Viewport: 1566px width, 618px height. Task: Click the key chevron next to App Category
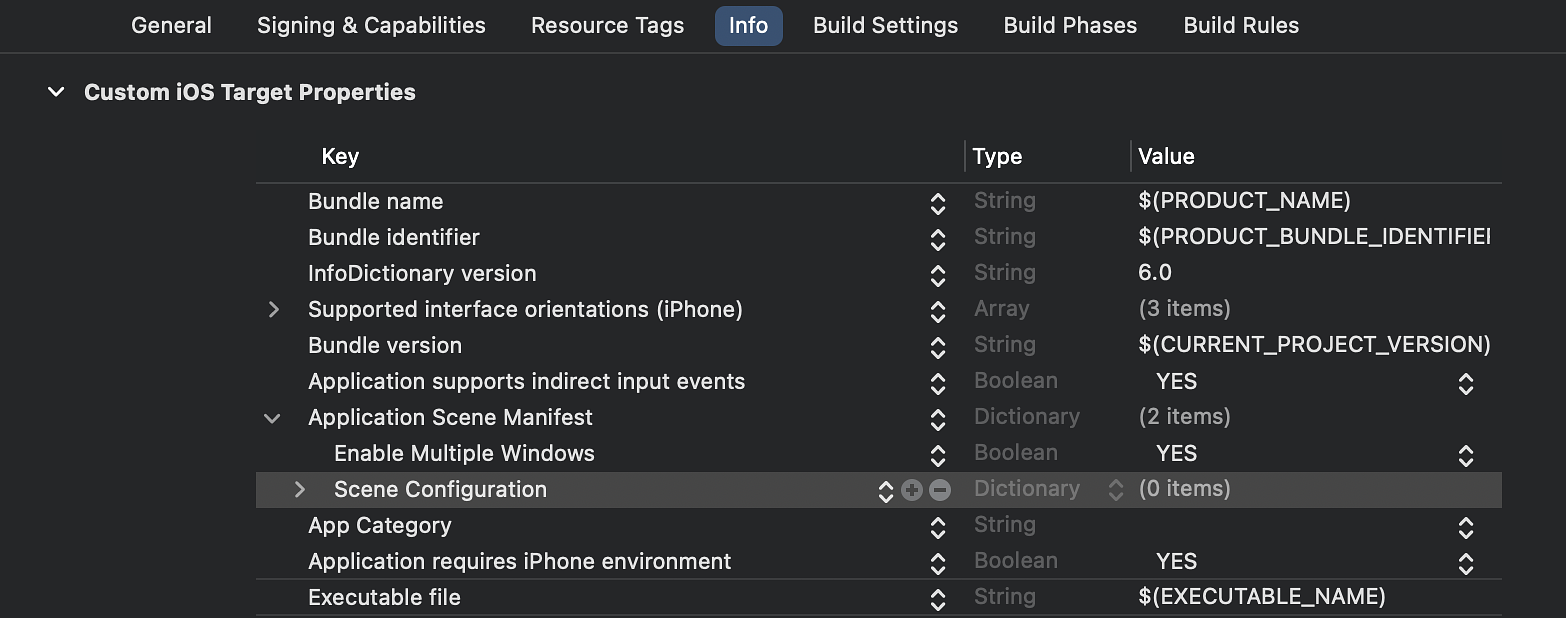(938, 527)
